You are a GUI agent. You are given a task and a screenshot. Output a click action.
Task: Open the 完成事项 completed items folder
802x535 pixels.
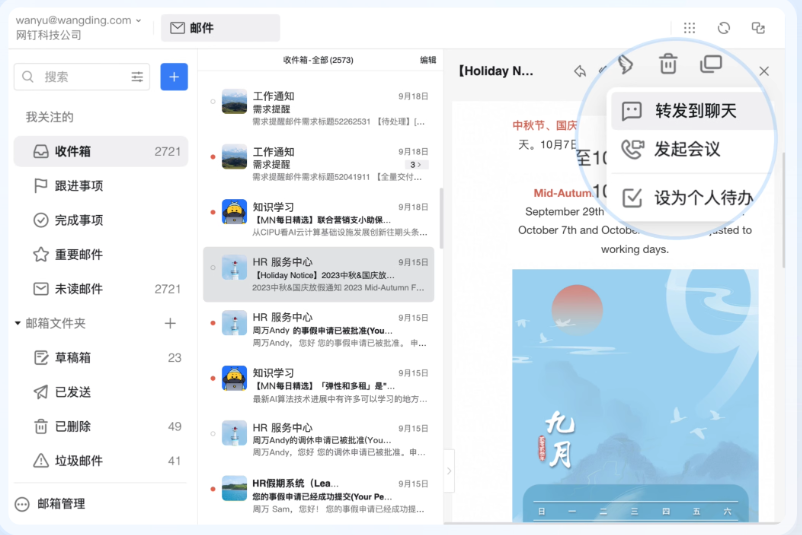point(101,220)
